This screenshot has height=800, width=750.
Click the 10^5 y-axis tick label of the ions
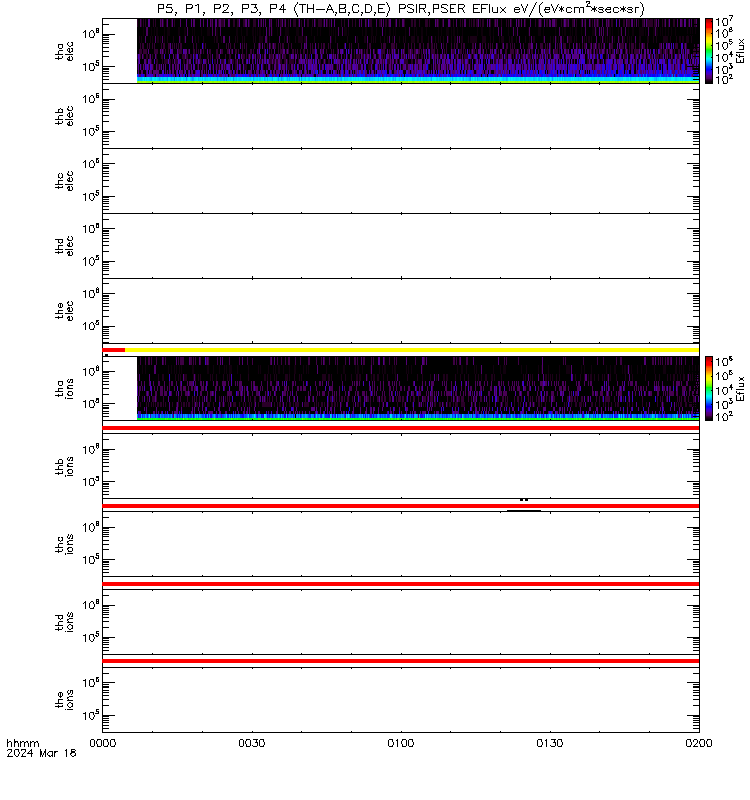91,716
